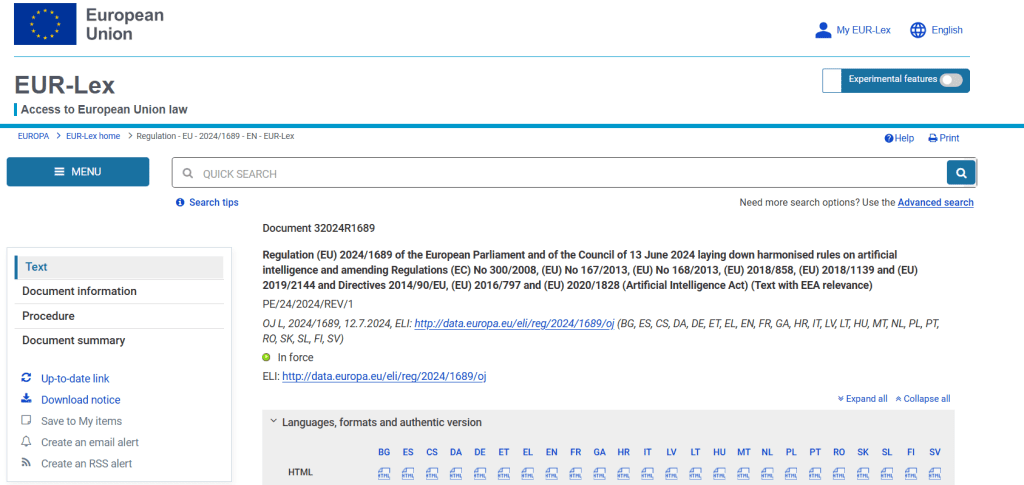The image size is (1024, 485).
Task: Collapse Languages, formats and authentic version section
Action: point(274,422)
